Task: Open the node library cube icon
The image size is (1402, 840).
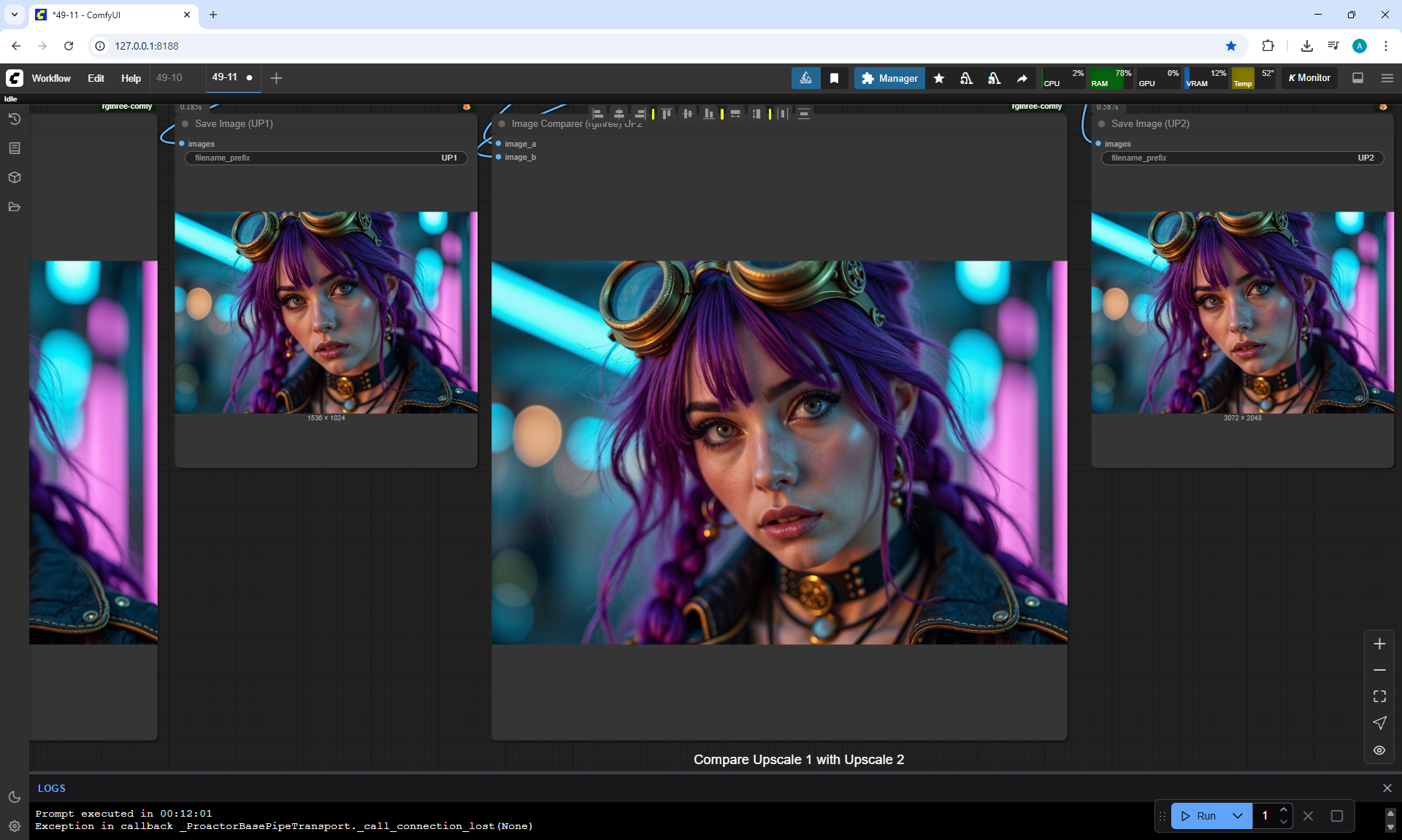Action: (14, 177)
